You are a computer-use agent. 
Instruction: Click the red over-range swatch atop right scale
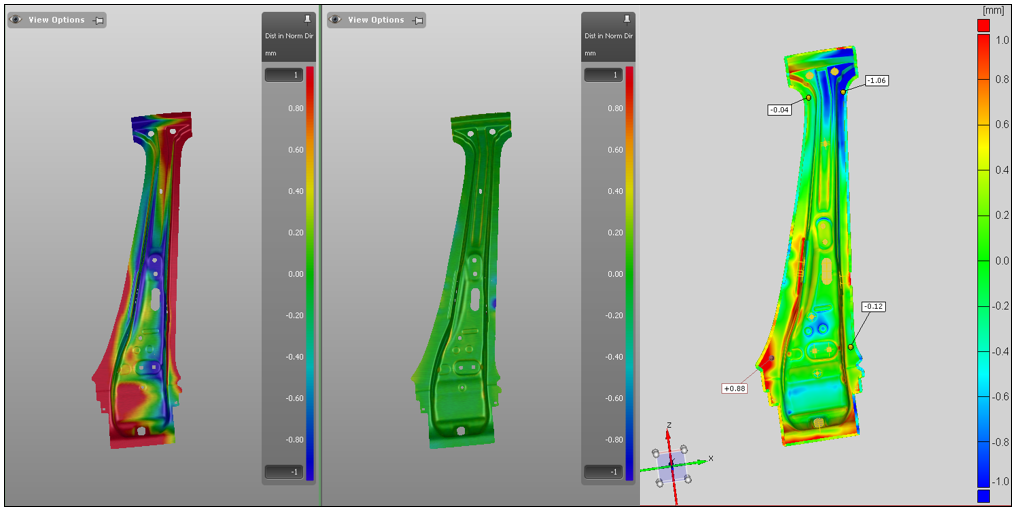[983, 25]
